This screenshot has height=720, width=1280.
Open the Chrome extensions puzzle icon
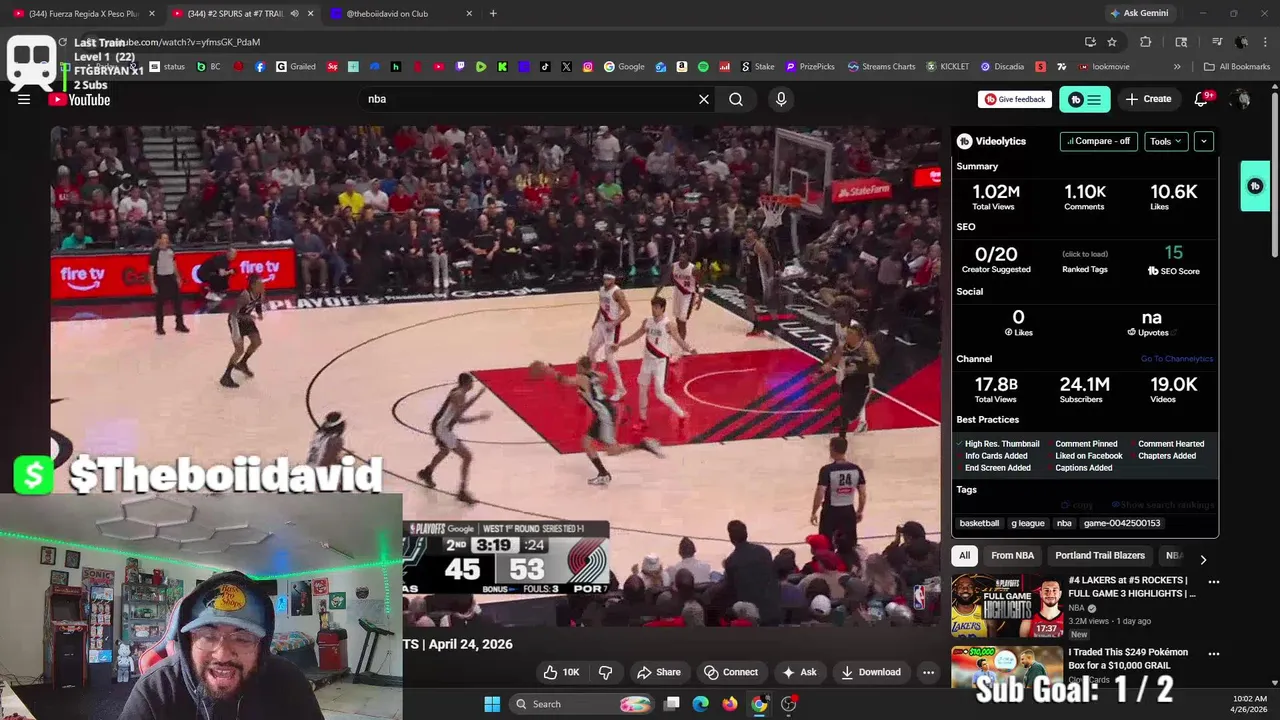[x=1146, y=42]
